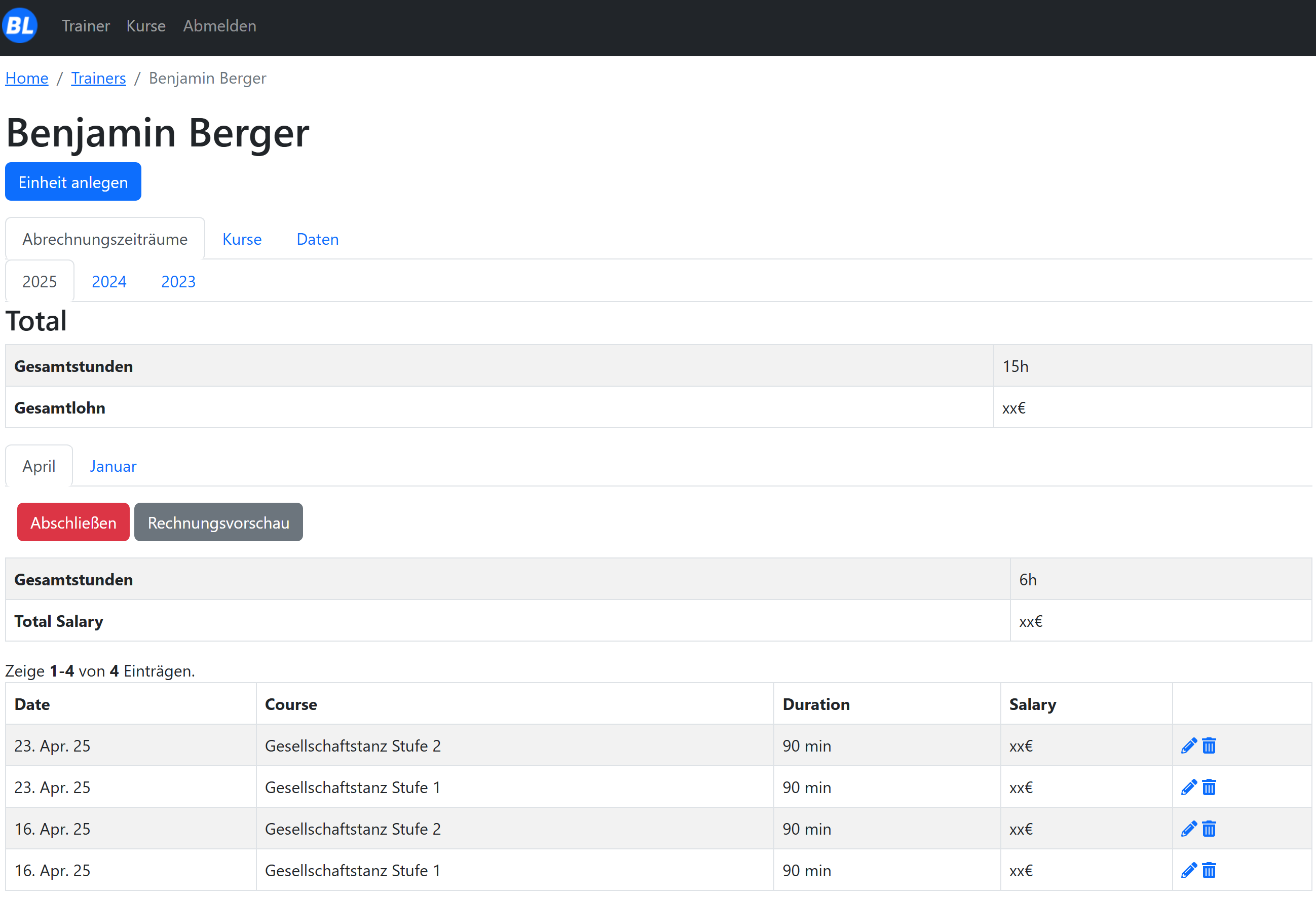
Task: Open the Trainer menu item in navbar
Action: point(86,26)
